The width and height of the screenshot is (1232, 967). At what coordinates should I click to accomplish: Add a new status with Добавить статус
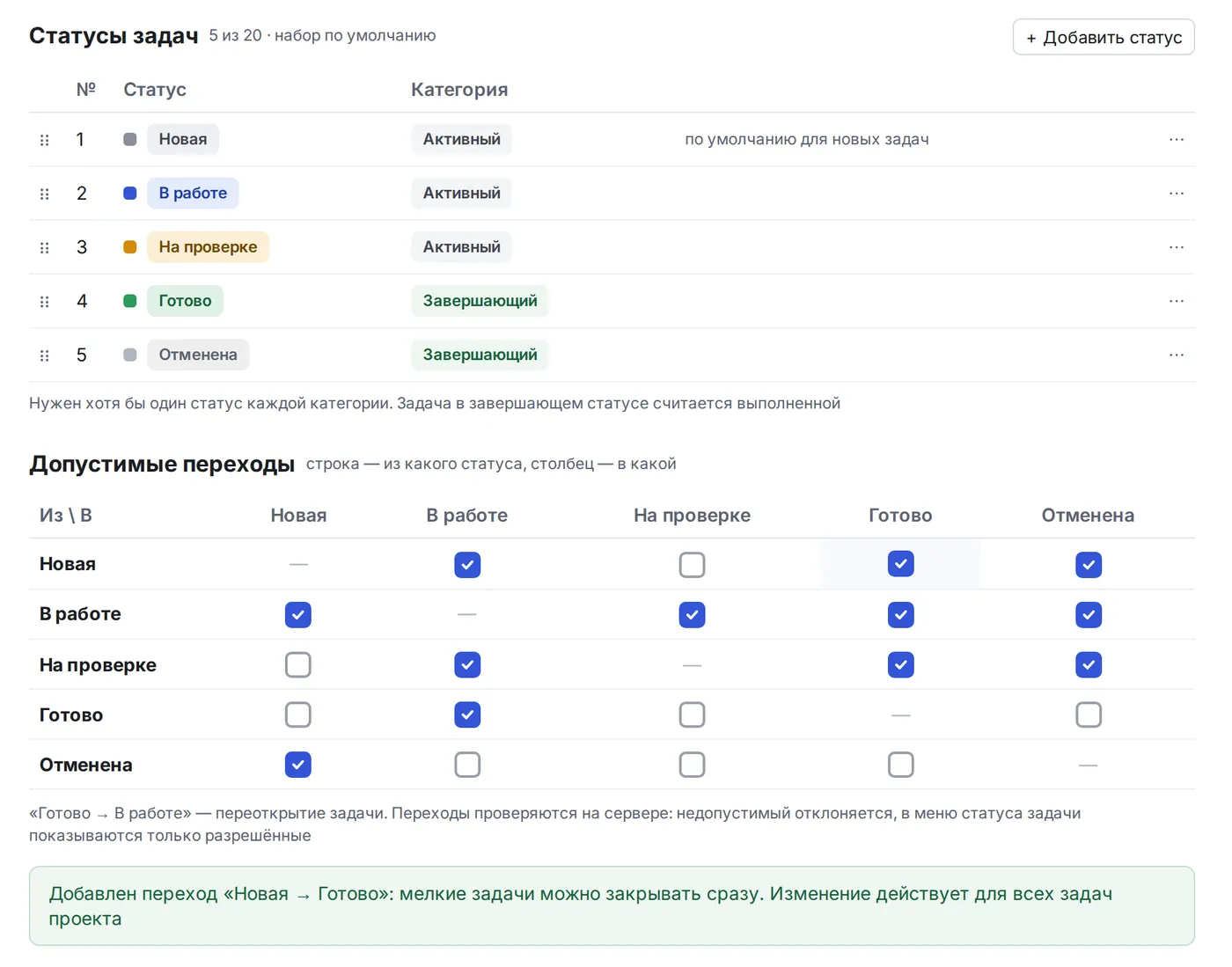click(1104, 37)
